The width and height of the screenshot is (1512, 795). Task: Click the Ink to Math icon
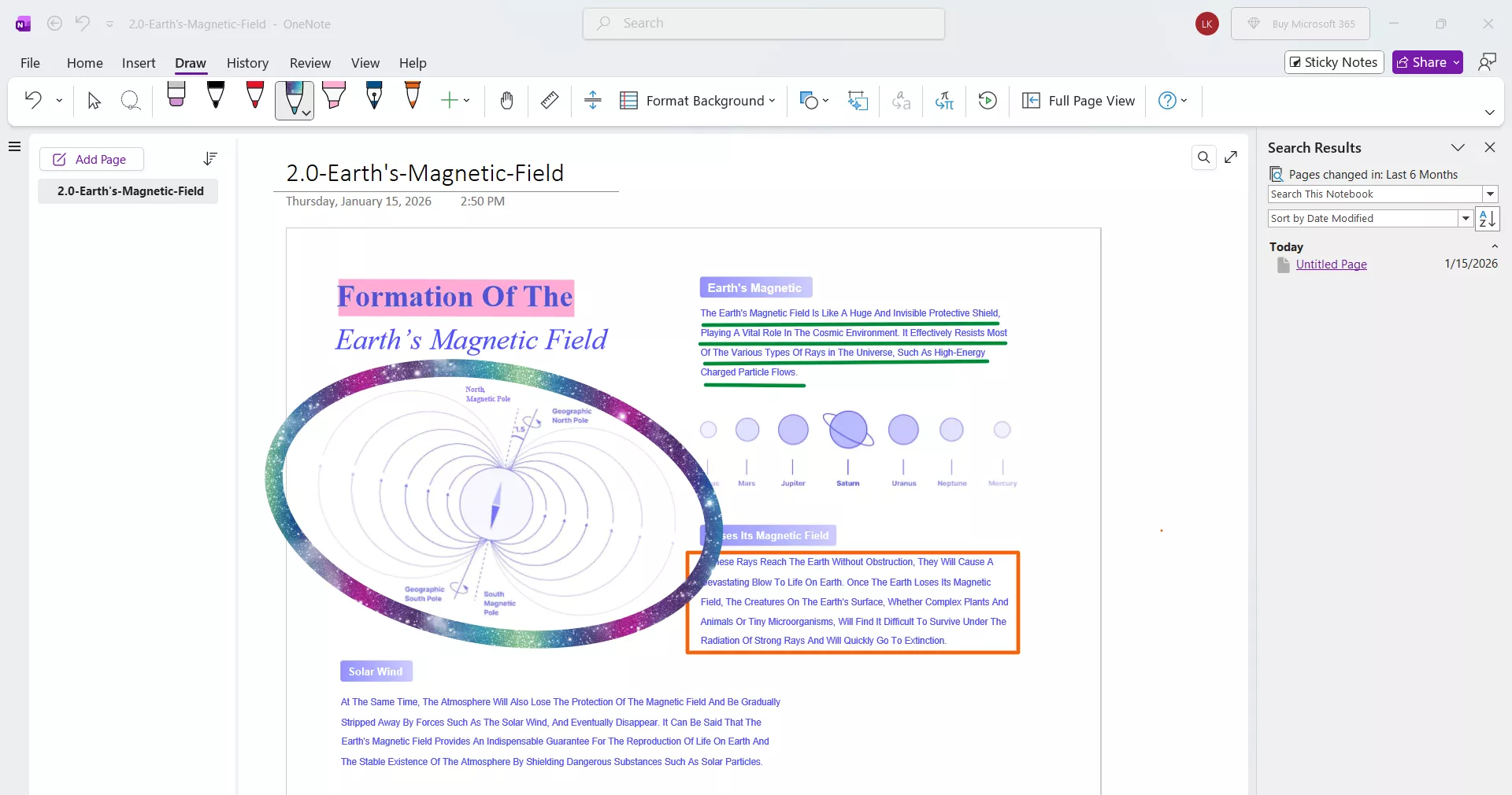944,101
